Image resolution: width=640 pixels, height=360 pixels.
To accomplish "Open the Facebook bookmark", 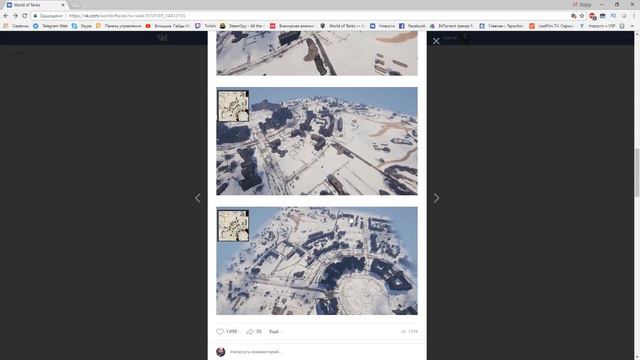I will [x=412, y=26].
